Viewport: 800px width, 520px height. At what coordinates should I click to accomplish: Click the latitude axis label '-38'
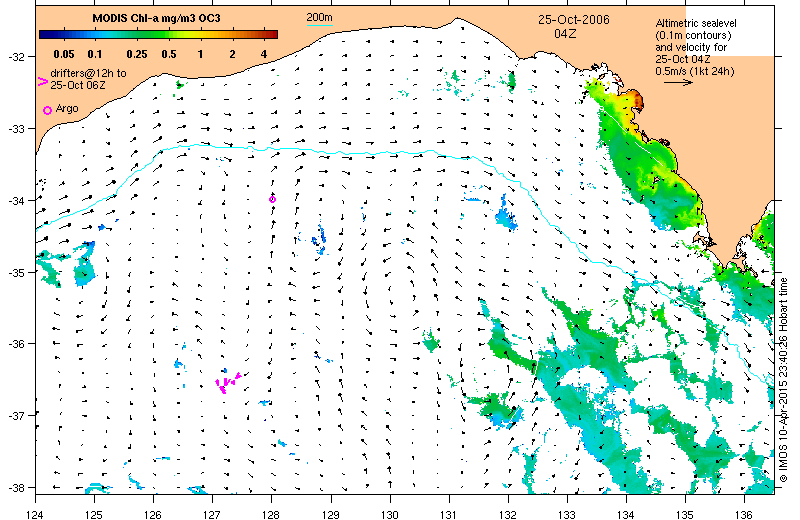pyautogui.click(x=16, y=488)
